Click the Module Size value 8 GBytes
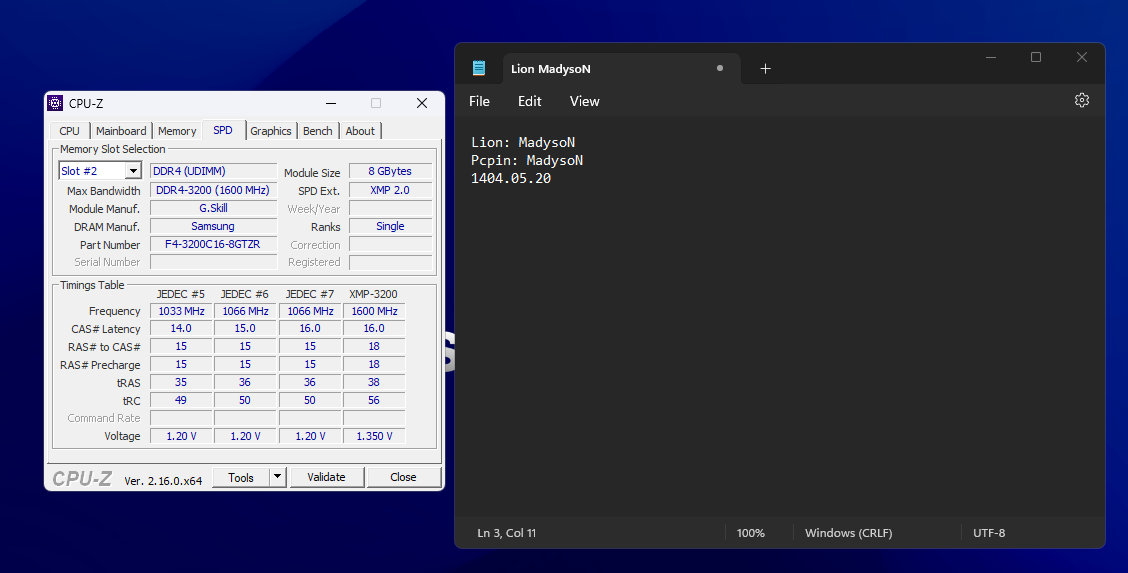 pyautogui.click(x=390, y=171)
